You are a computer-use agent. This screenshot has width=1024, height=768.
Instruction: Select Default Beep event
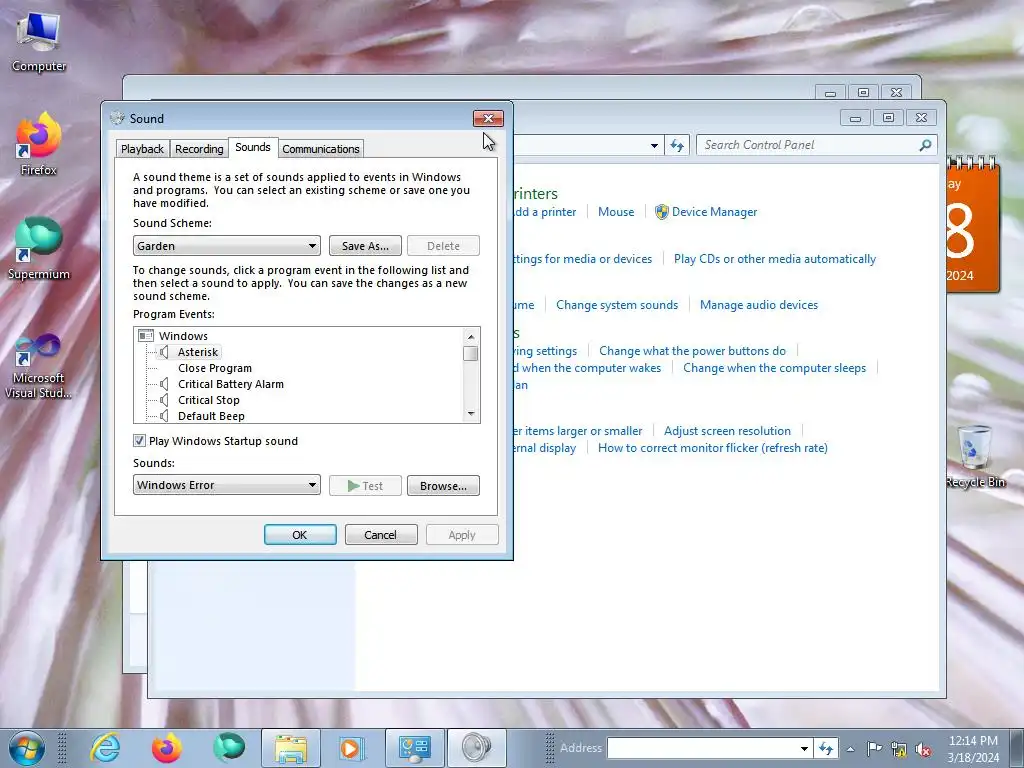point(212,416)
